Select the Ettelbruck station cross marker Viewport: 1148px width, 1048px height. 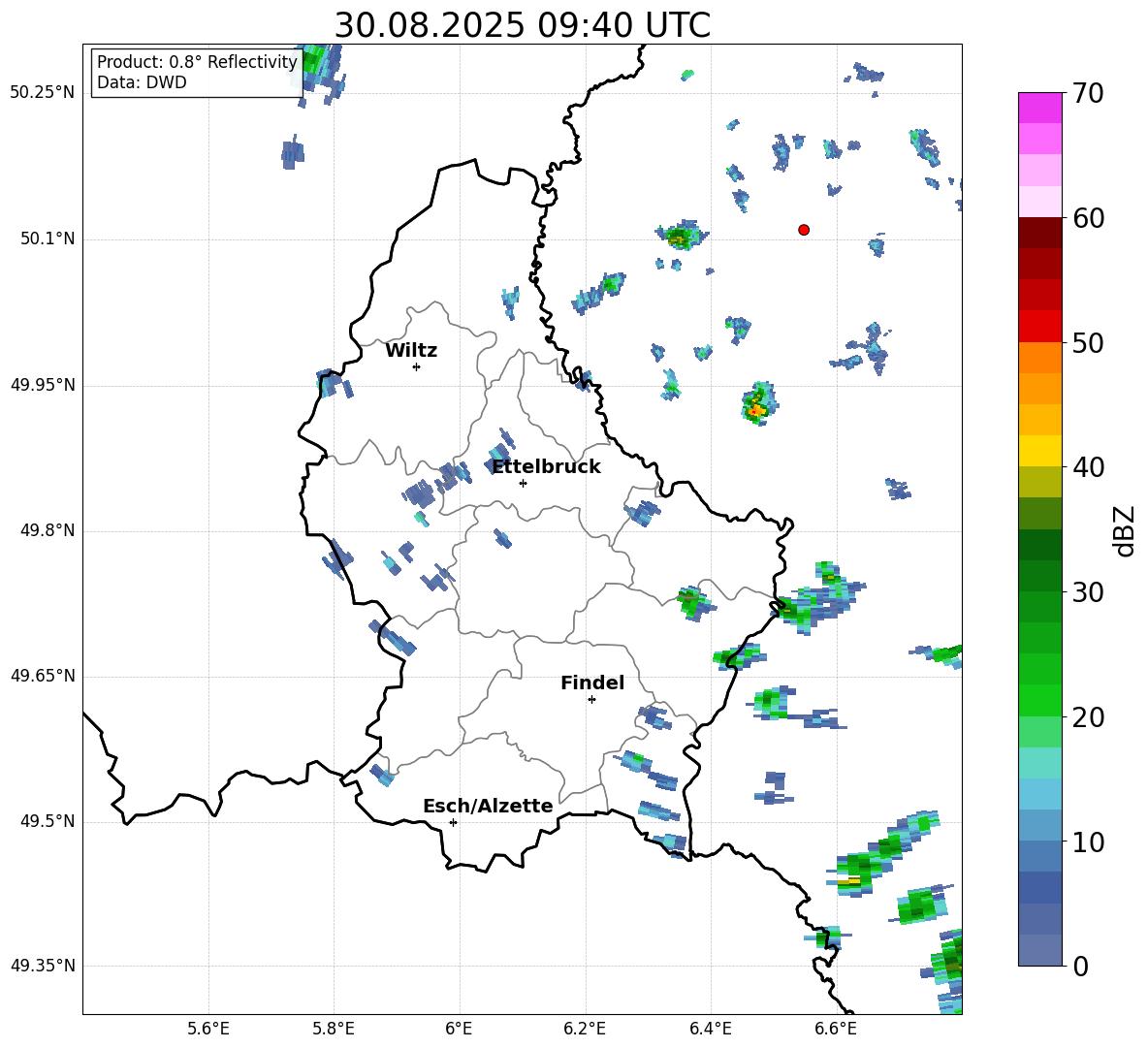(x=523, y=483)
